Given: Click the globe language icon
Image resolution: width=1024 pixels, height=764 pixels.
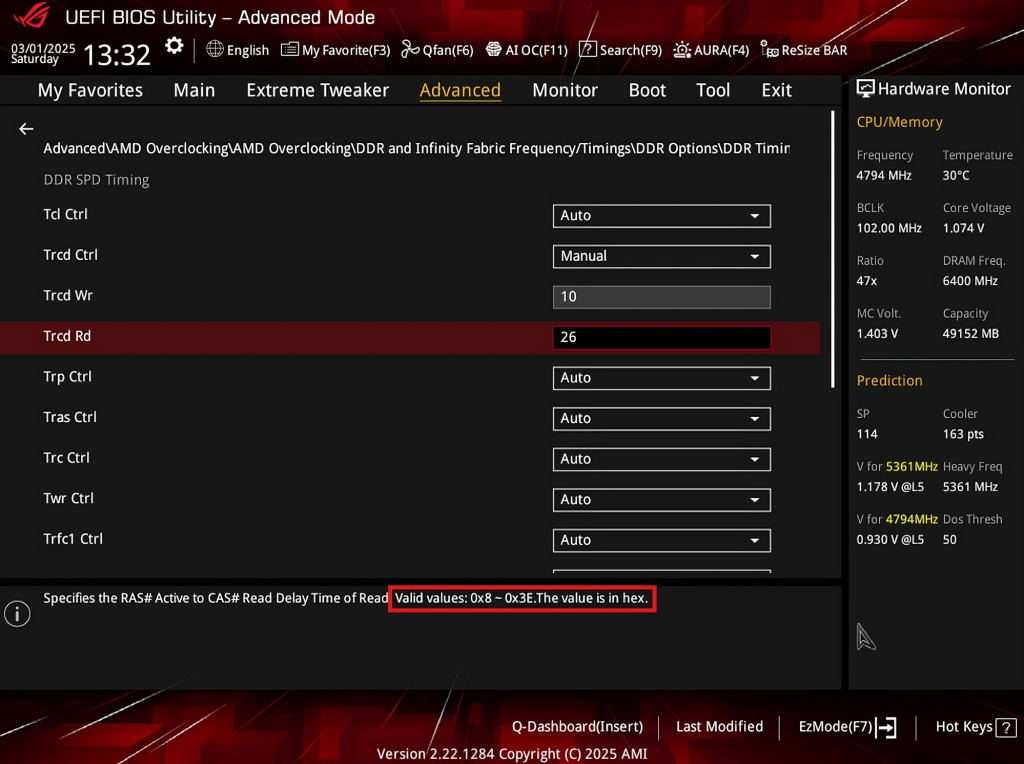Looking at the screenshot, I should (215, 49).
